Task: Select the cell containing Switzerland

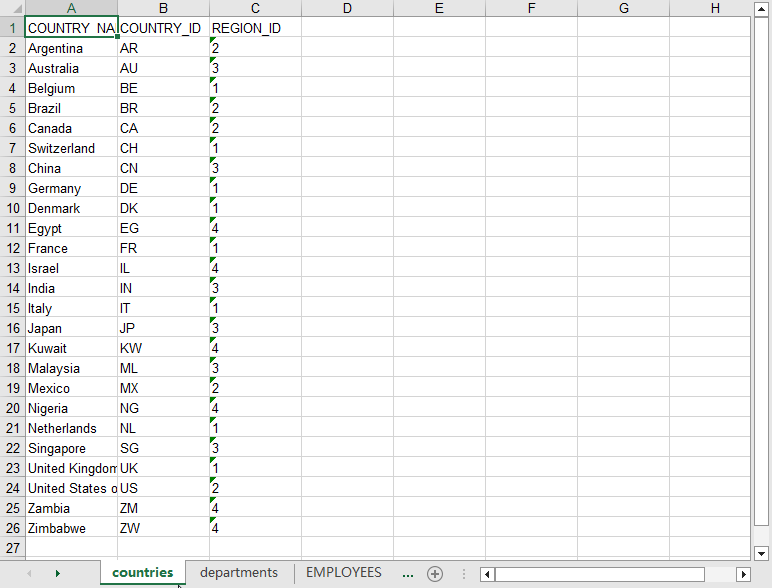Action: click(70, 148)
